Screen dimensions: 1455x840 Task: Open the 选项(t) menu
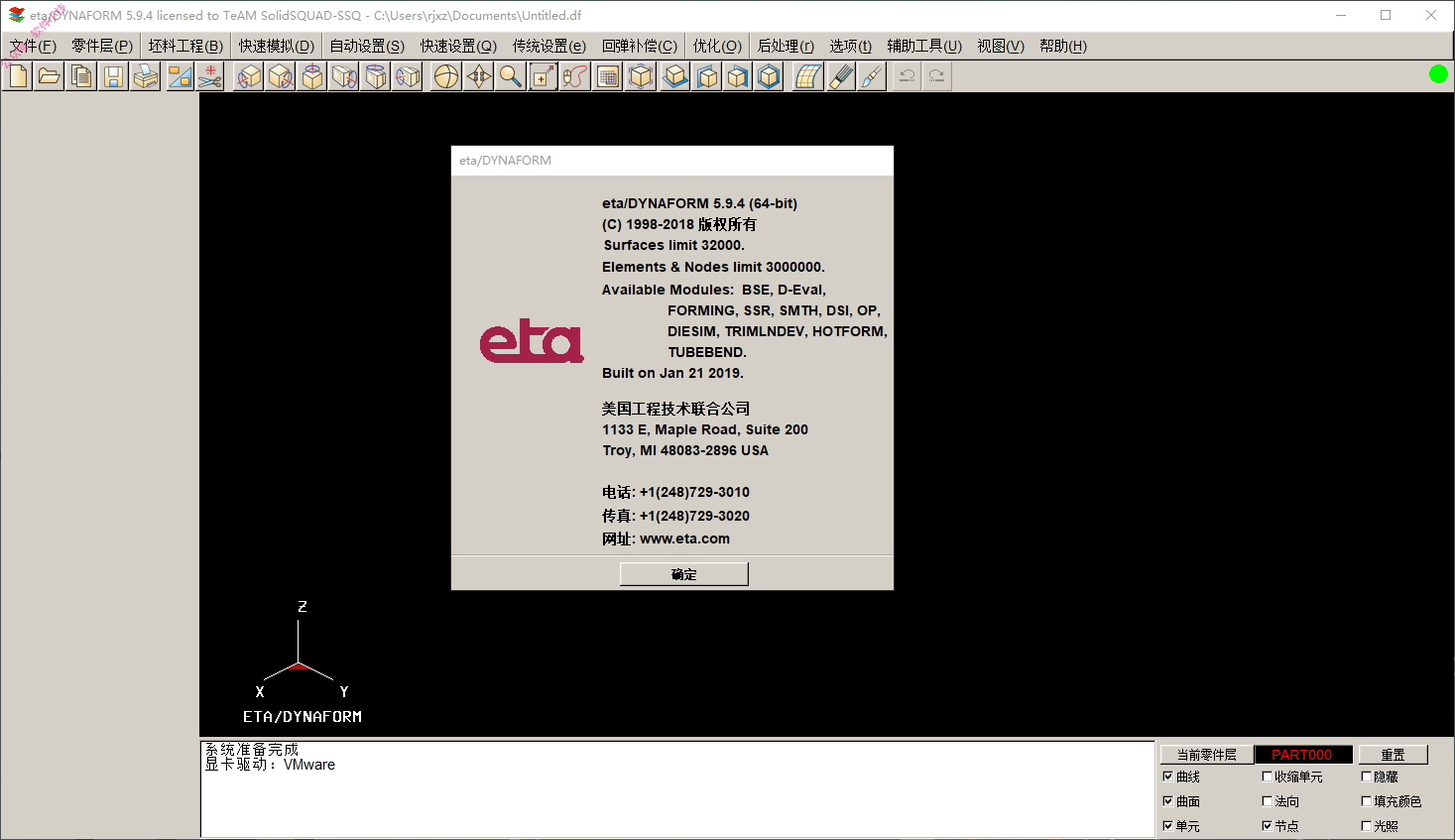click(851, 46)
